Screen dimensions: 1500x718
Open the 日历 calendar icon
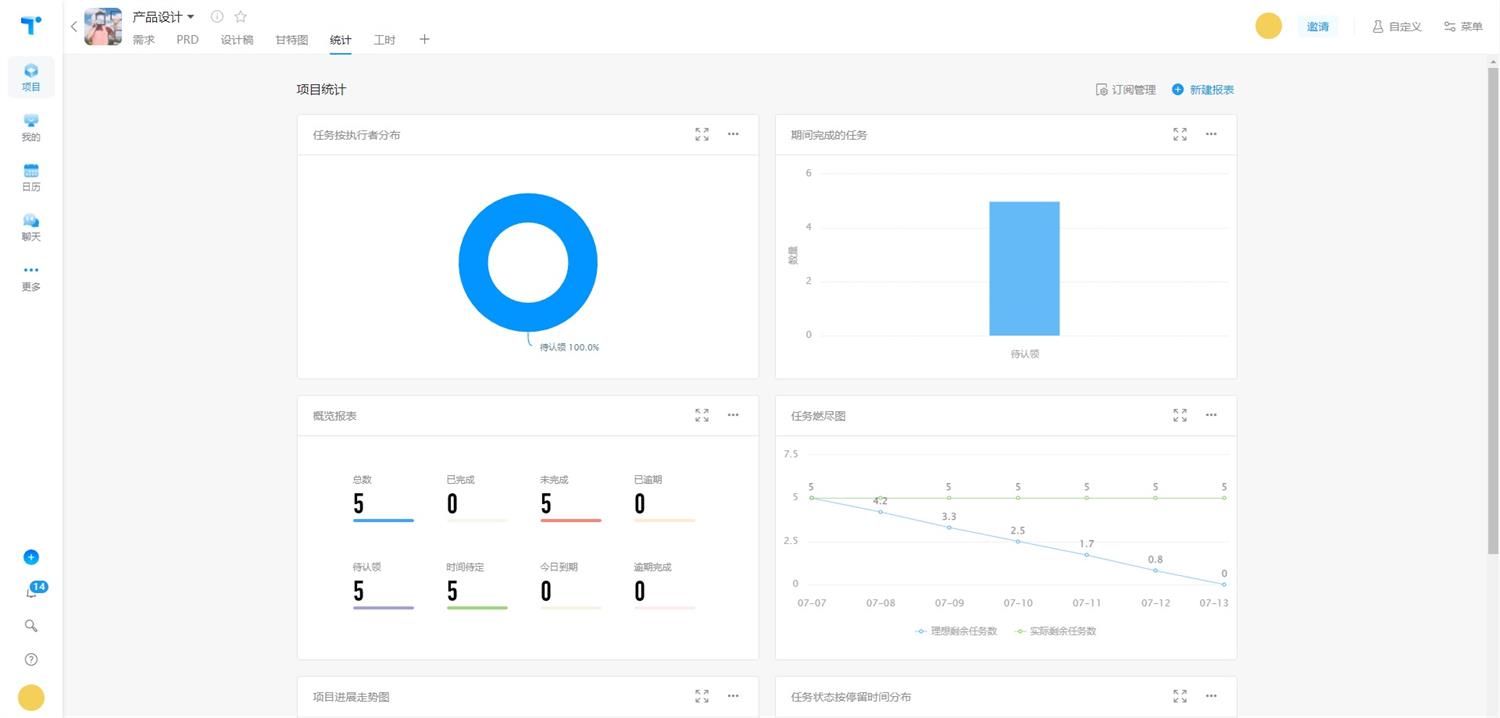pyautogui.click(x=31, y=177)
